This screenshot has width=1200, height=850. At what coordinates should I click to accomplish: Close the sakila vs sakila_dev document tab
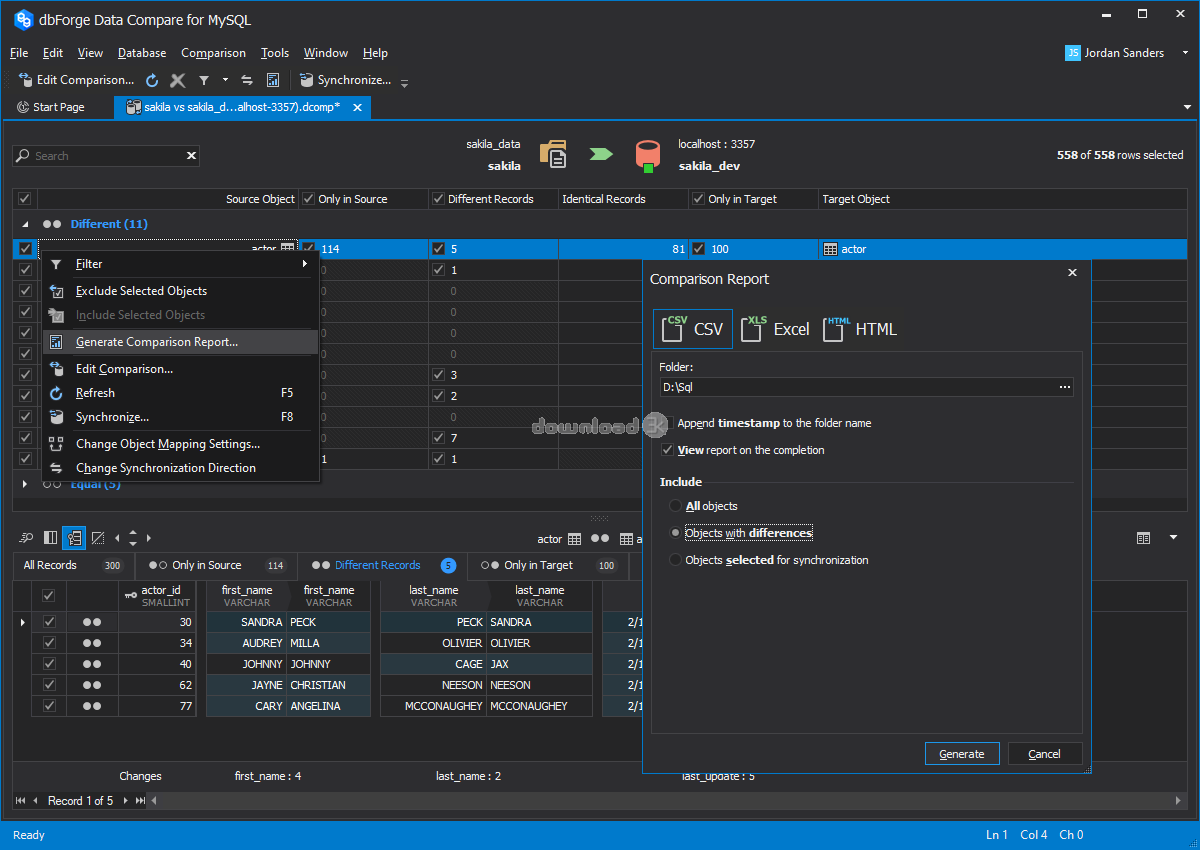tap(359, 107)
